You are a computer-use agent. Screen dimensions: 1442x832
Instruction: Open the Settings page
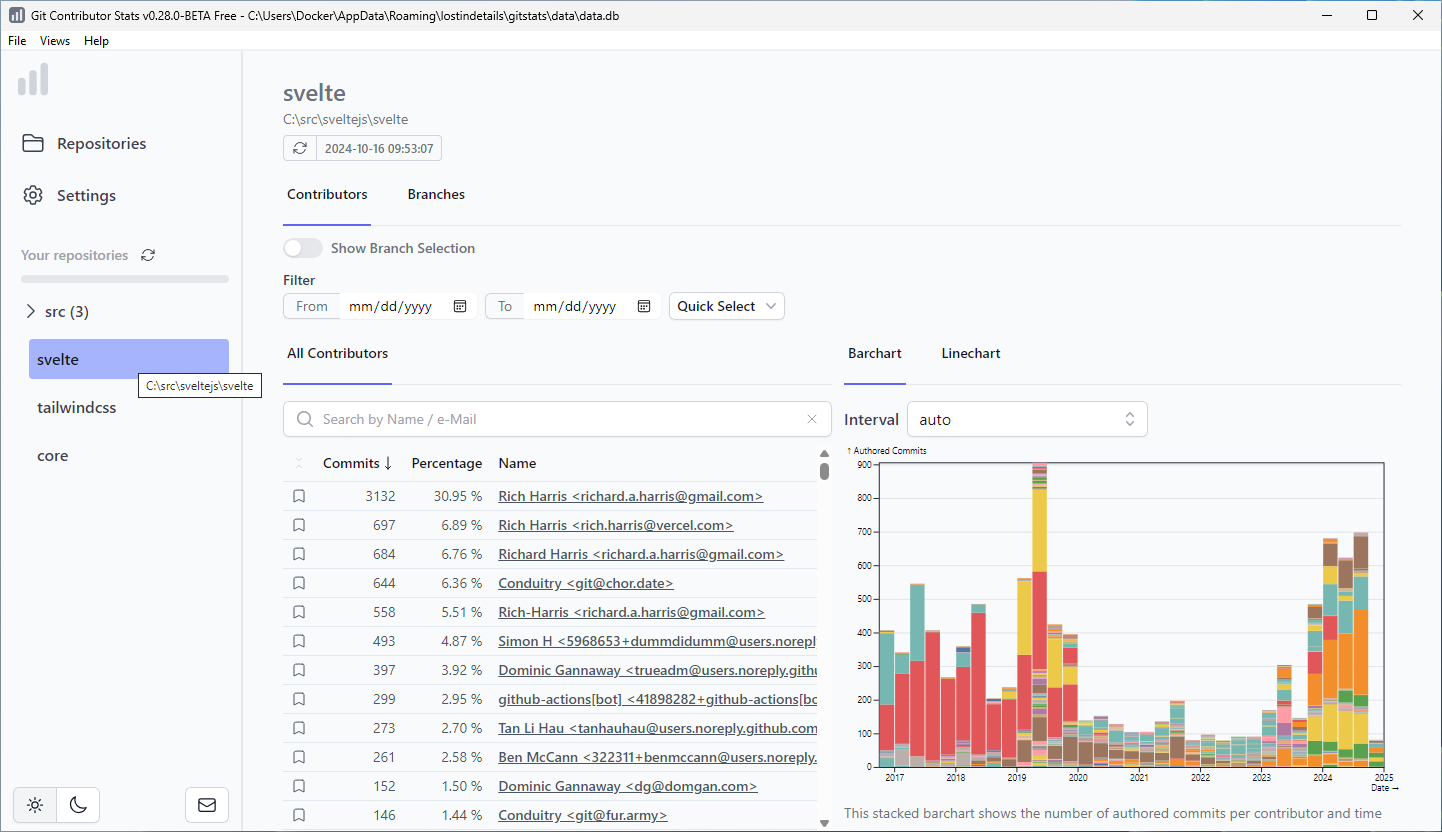tap(86, 195)
